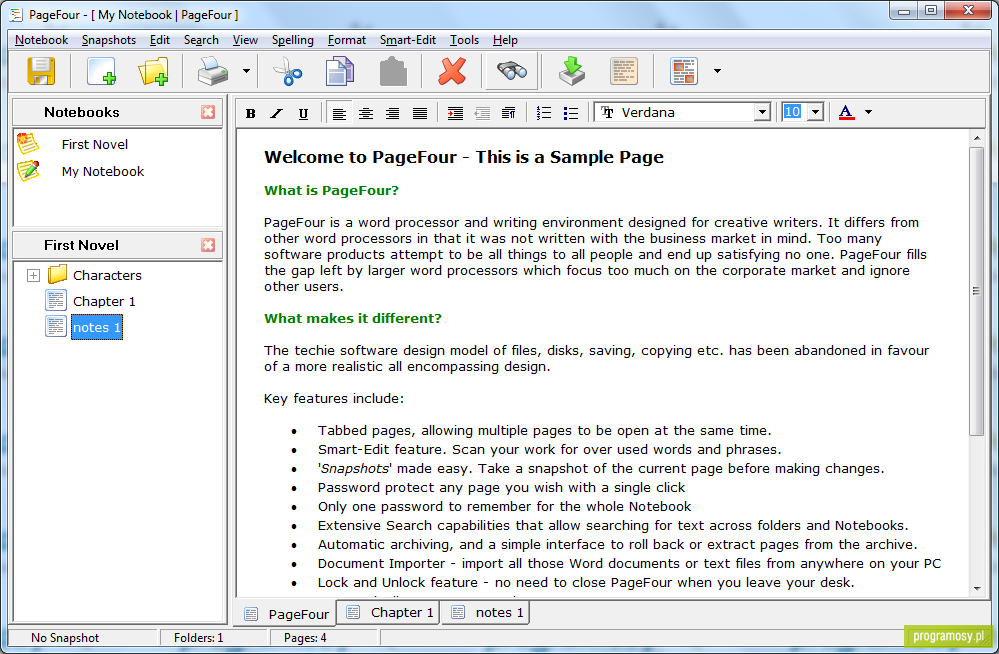Decrease indent with the greyed outdent icon
Viewport: 999px width, 654px height.
(x=482, y=113)
